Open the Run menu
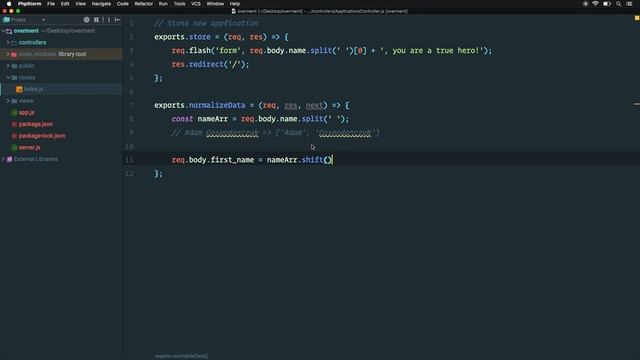 click(x=163, y=4)
